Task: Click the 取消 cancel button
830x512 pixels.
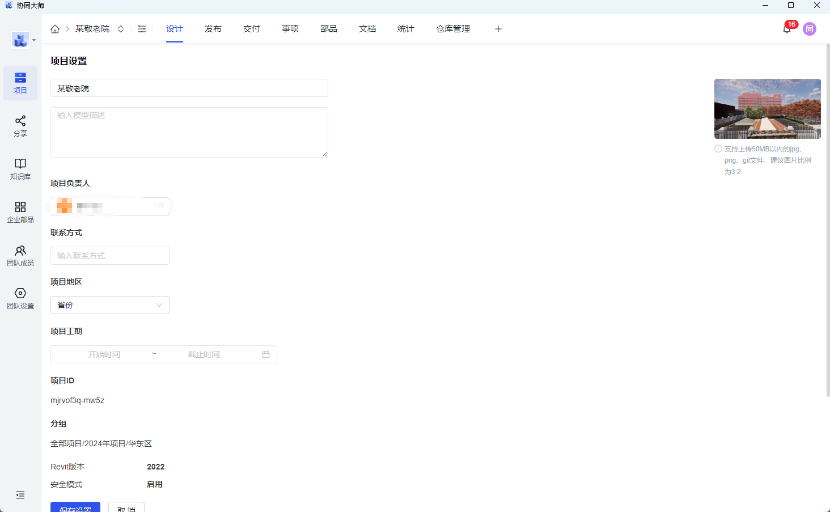Action: [x=126, y=507]
